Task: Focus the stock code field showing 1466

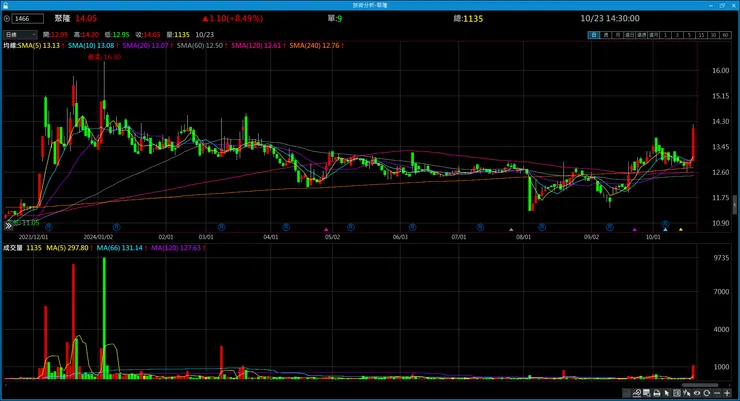Action: (28, 19)
